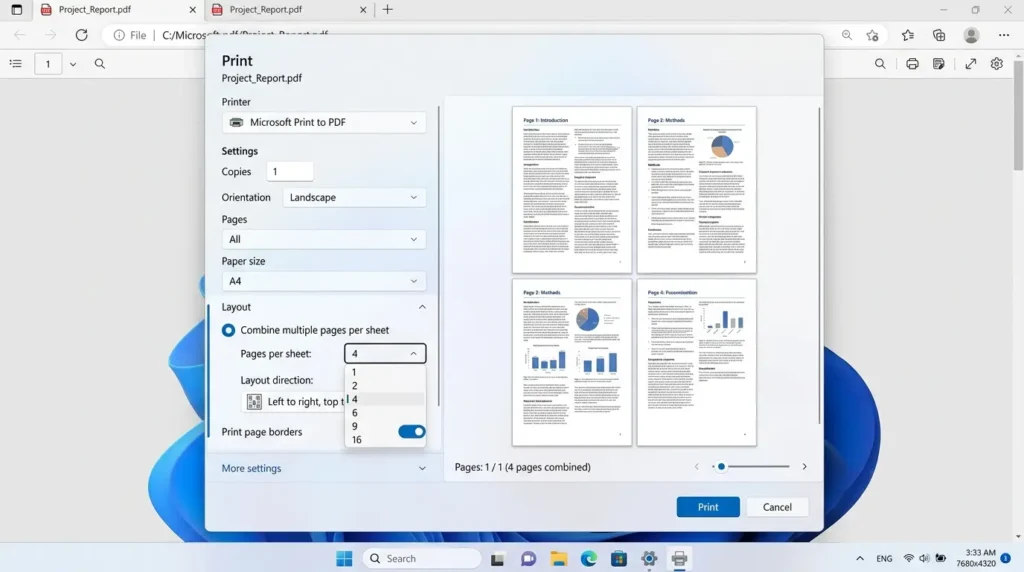1024x572 pixels.
Task: Click the Print button
Action: 708,507
